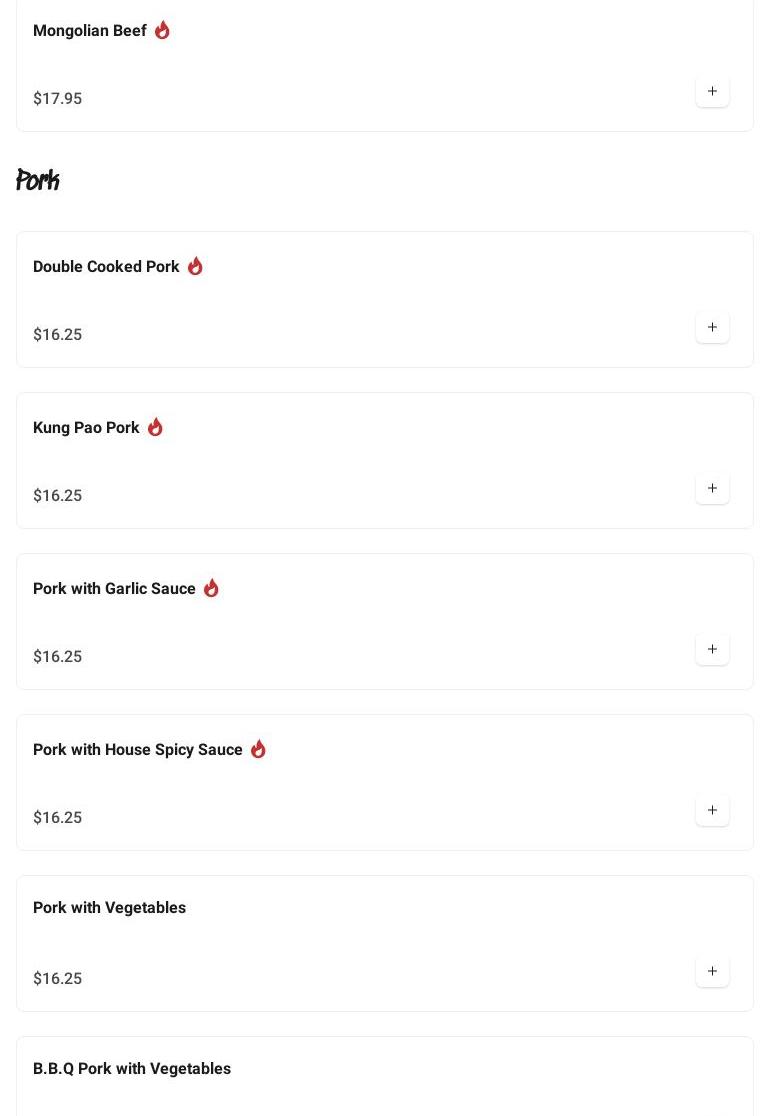
Task: Click the spicy flame icon beside Mongolian Beef
Action: point(162,30)
